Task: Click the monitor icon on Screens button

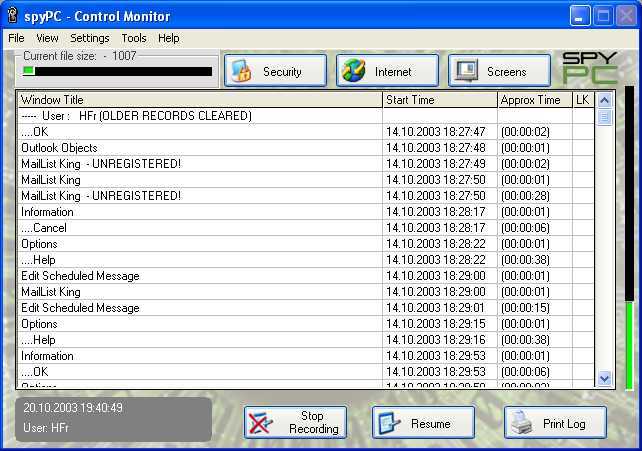Action: pyautogui.click(x=466, y=71)
